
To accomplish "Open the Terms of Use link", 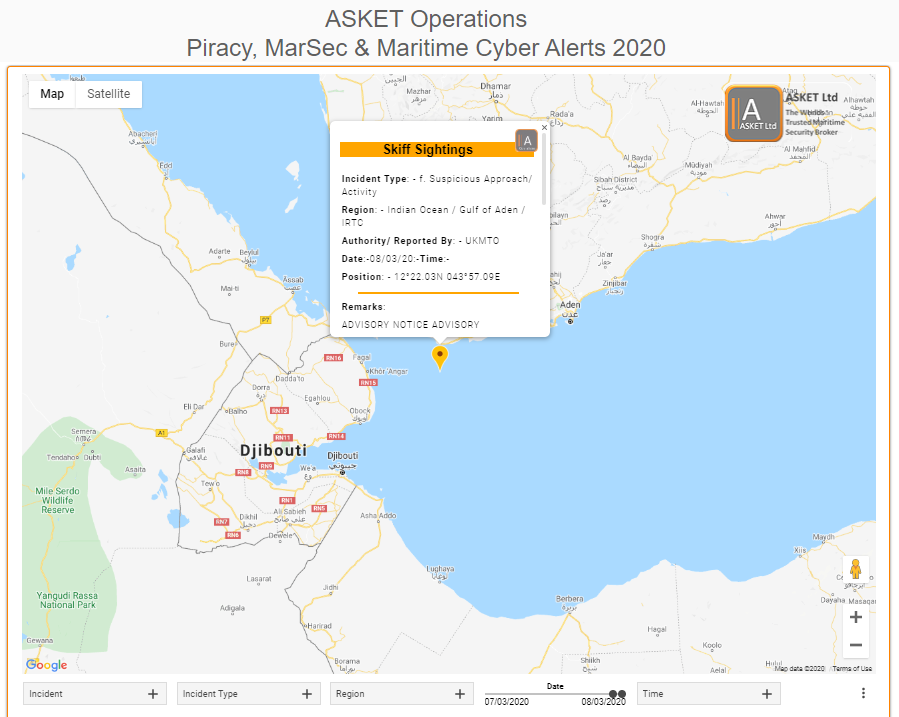I will (x=852, y=668).
